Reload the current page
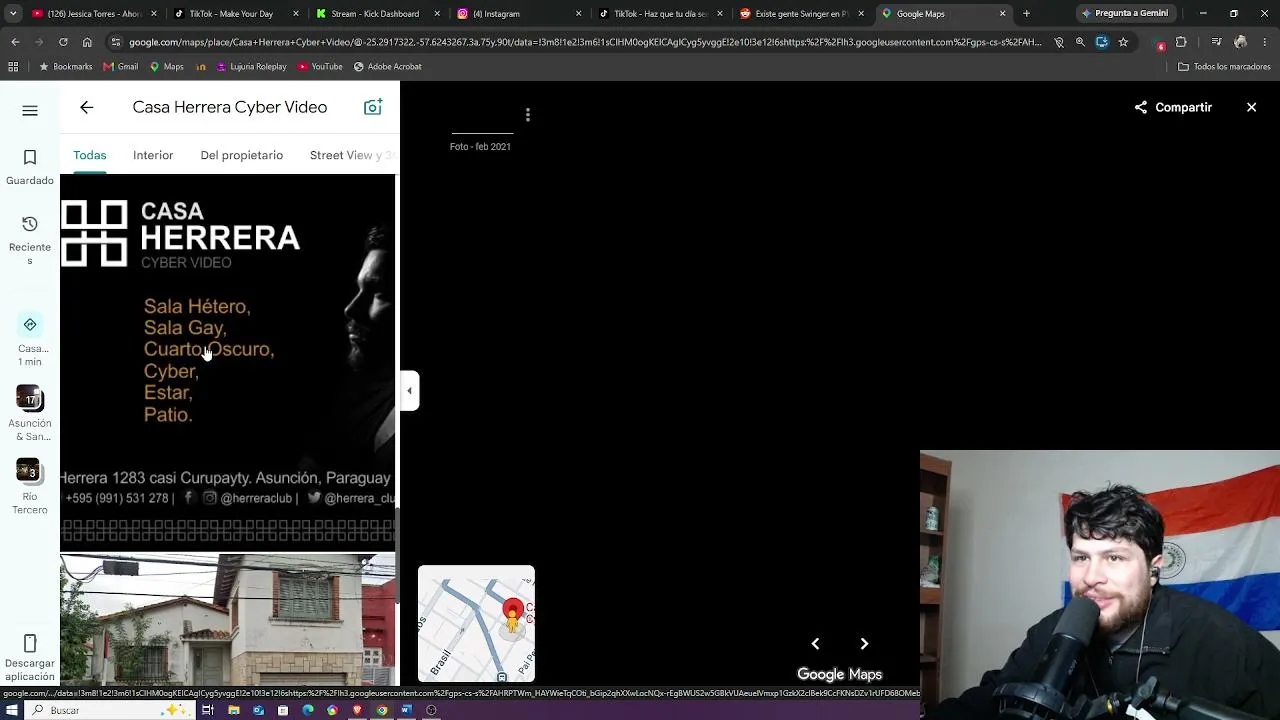Viewport: 1280px width, 720px height. (x=63, y=42)
